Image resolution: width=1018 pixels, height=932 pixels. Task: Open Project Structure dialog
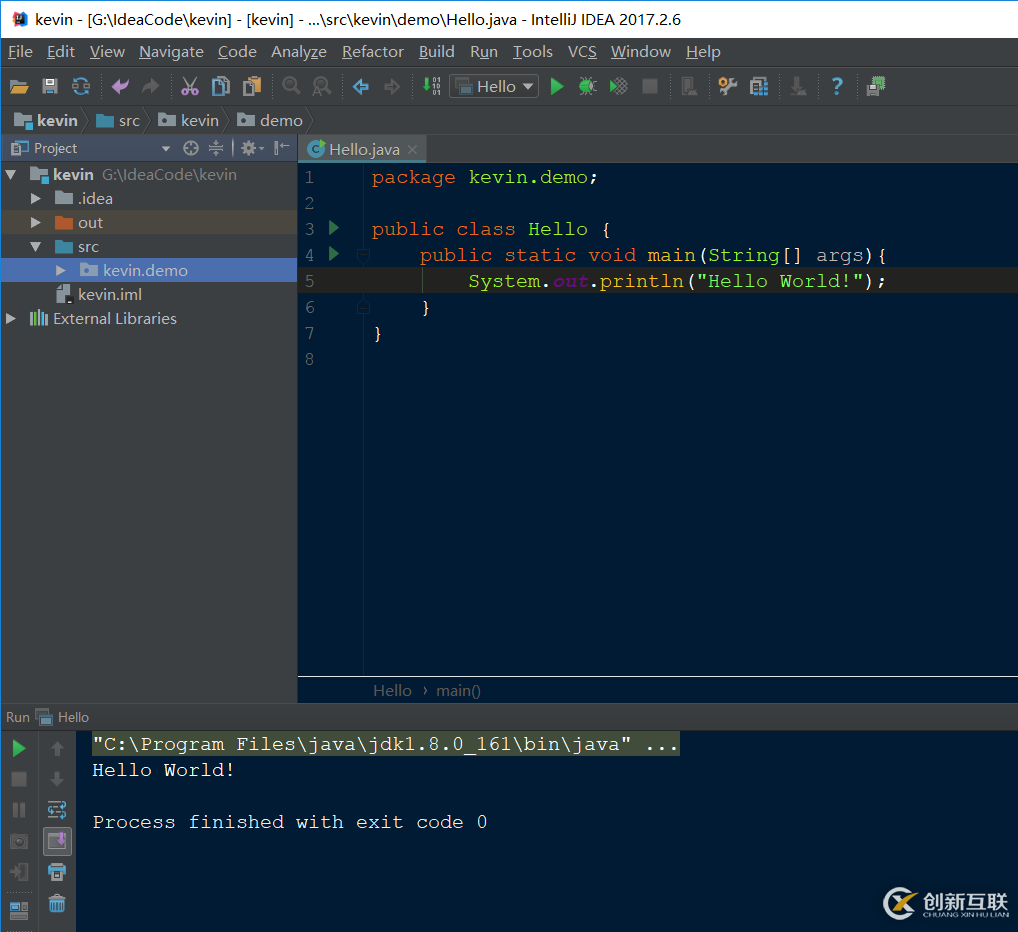point(759,86)
